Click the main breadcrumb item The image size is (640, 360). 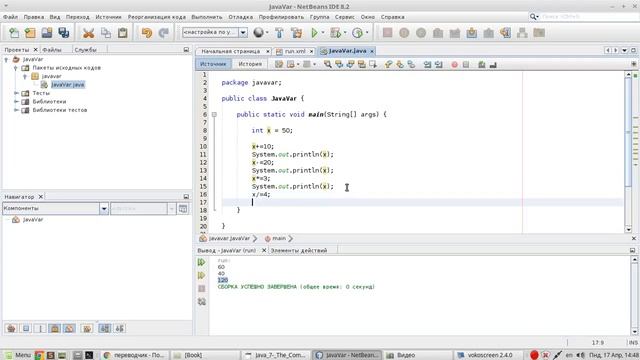[279, 238]
